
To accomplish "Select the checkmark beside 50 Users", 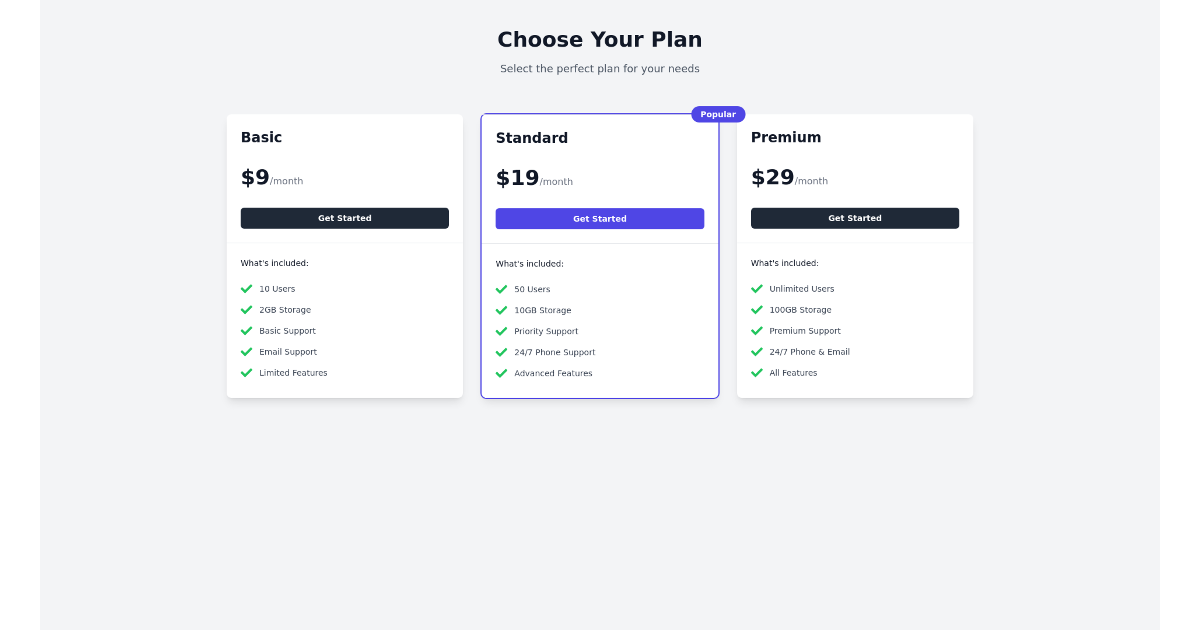I will 501,289.
